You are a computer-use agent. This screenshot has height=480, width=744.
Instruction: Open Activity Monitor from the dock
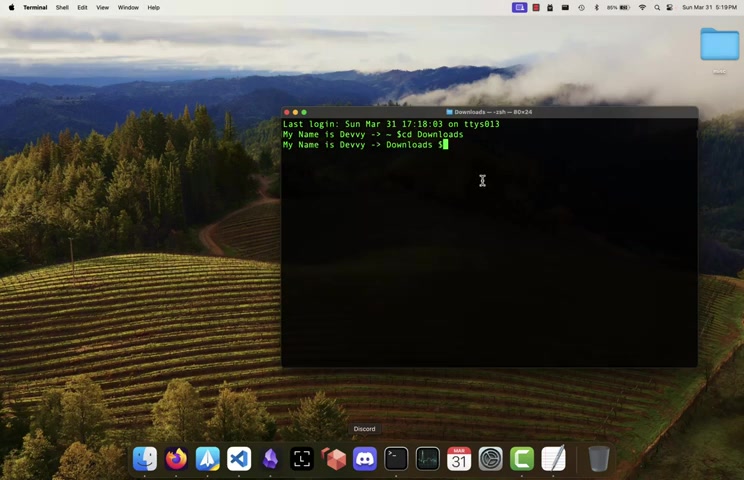point(428,459)
